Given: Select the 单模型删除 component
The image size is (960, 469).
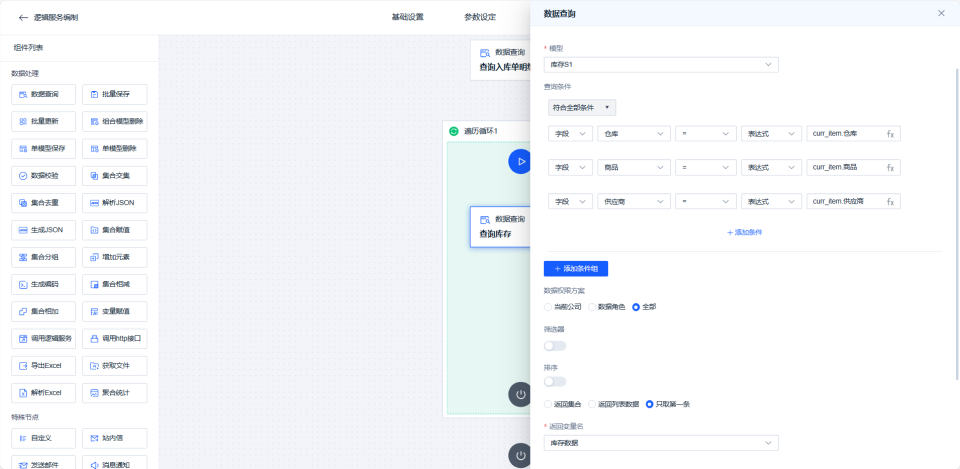Looking at the screenshot, I should [x=114, y=149].
